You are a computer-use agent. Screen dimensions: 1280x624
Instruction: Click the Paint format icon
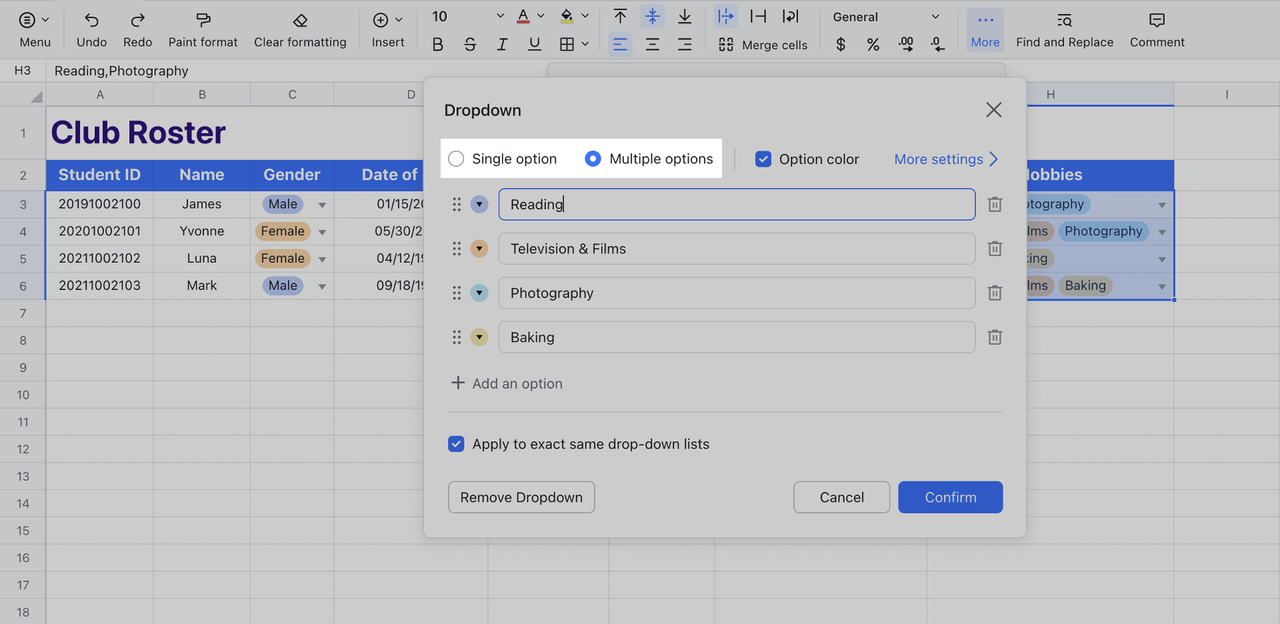pos(203,20)
